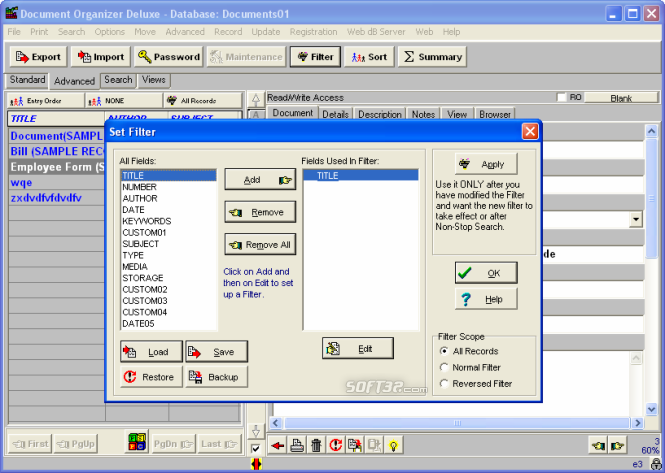
Task: Click the printer icon in bottom toolbar
Action: (297, 445)
